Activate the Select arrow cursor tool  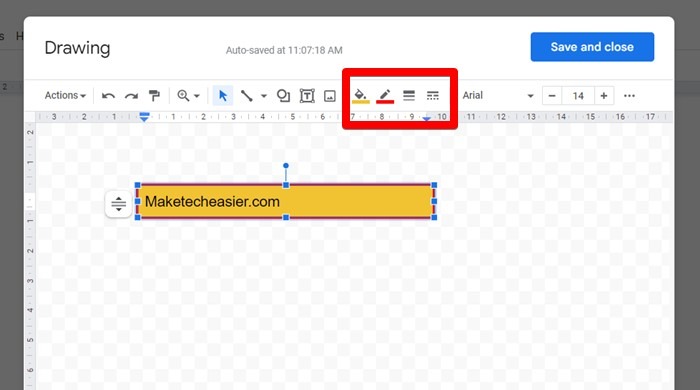point(223,95)
